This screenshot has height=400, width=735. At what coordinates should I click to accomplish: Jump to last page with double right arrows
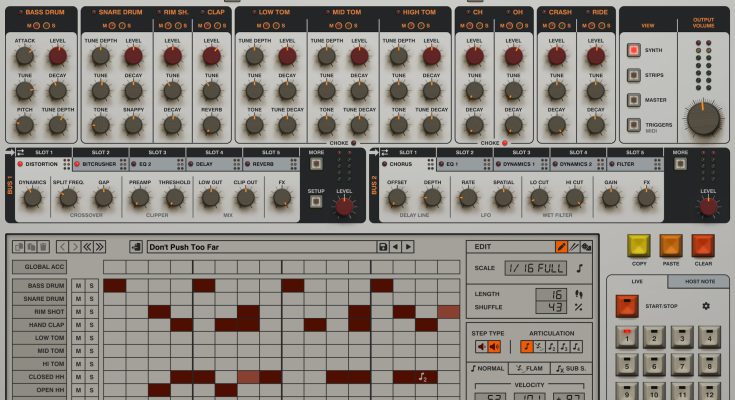pos(102,246)
